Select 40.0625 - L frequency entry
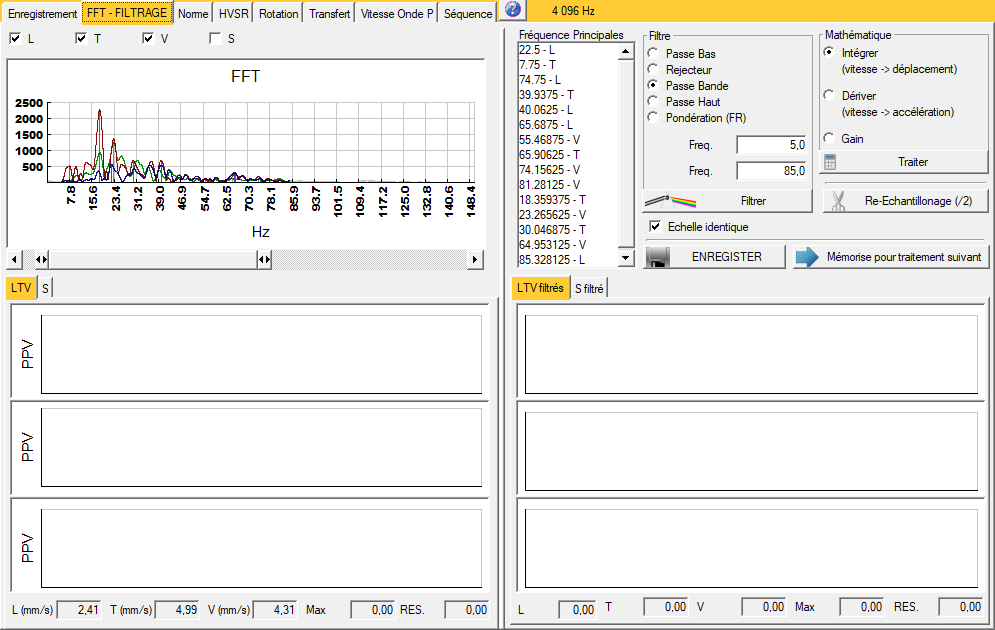Viewport: 995px width, 630px height. [546, 110]
